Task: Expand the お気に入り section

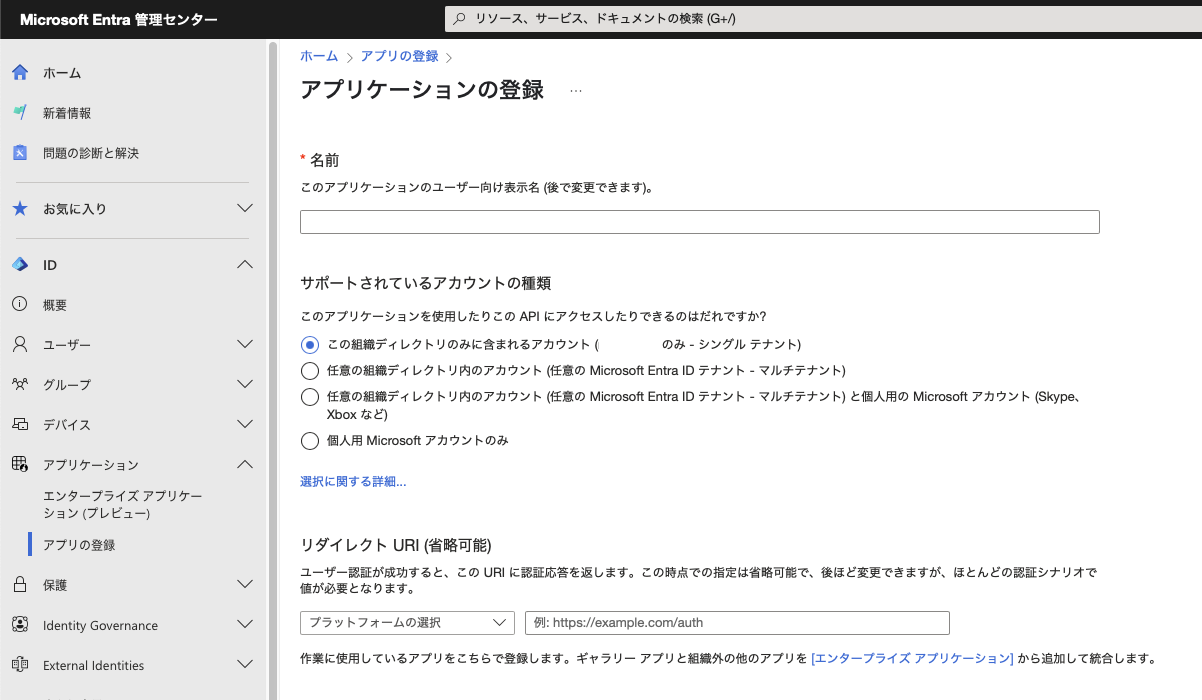Action: pos(245,207)
